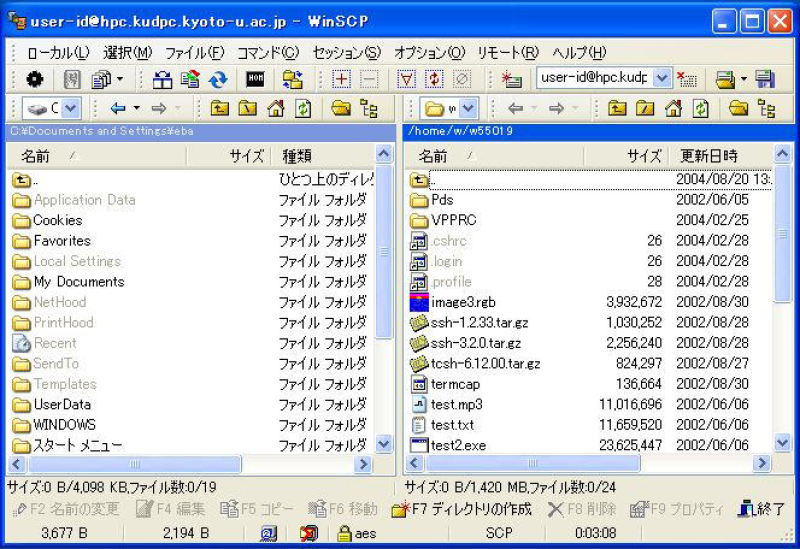The width and height of the screenshot is (800, 549).
Task: Toggle the local directory tree icon
Action: pos(368,108)
